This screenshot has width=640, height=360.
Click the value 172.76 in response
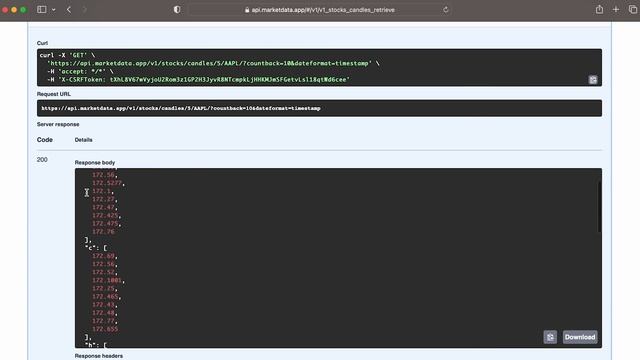(x=103, y=232)
